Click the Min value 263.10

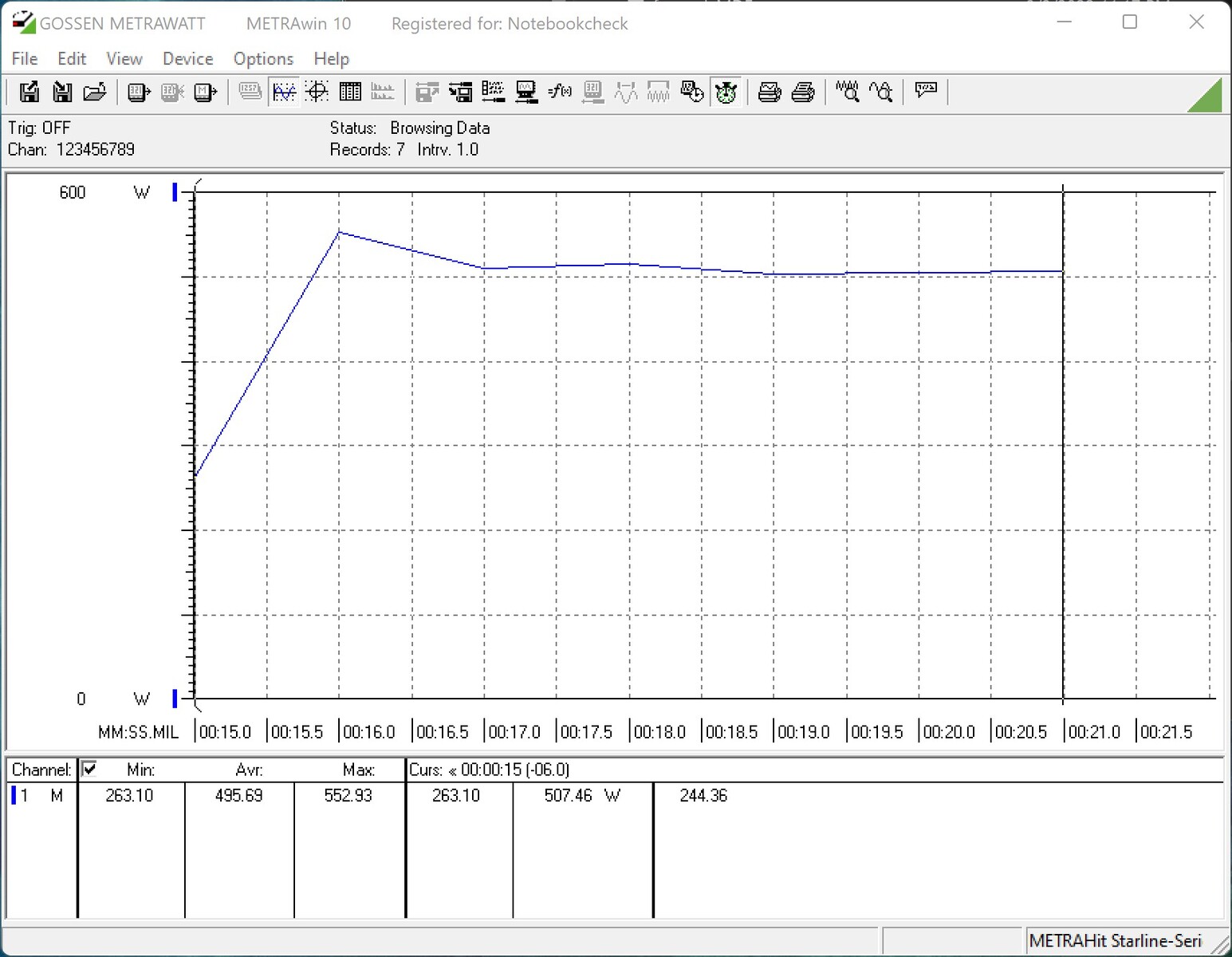pyautogui.click(x=129, y=795)
